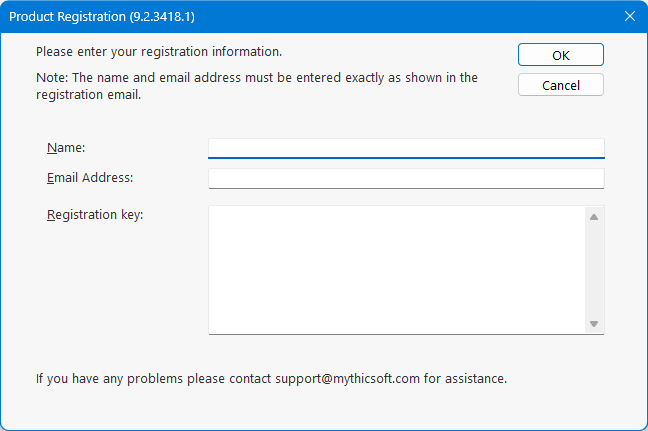Image resolution: width=648 pixels, height=431 pixels.
Task: Click inside the Registration key text area
Action: coord(396,270)
